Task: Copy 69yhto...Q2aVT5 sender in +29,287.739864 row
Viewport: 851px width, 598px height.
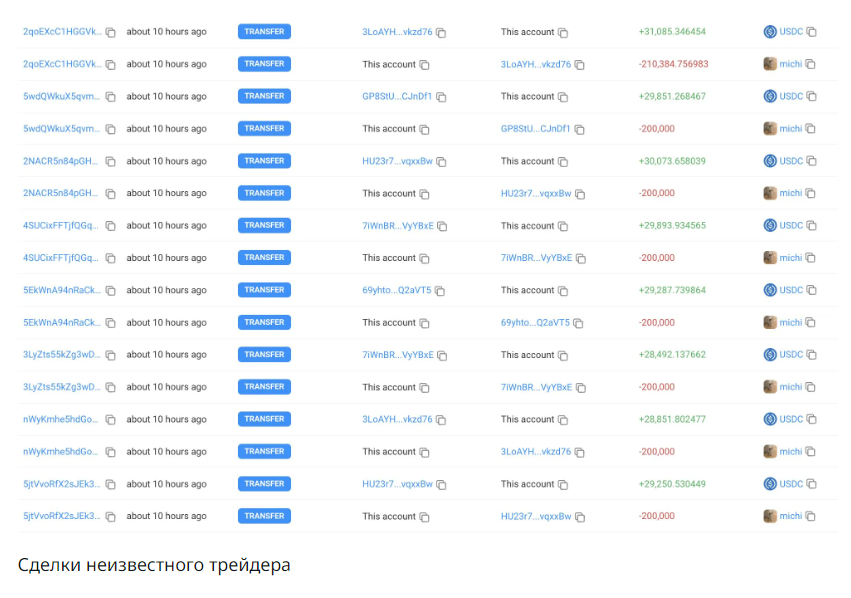Action: point(440,291)
